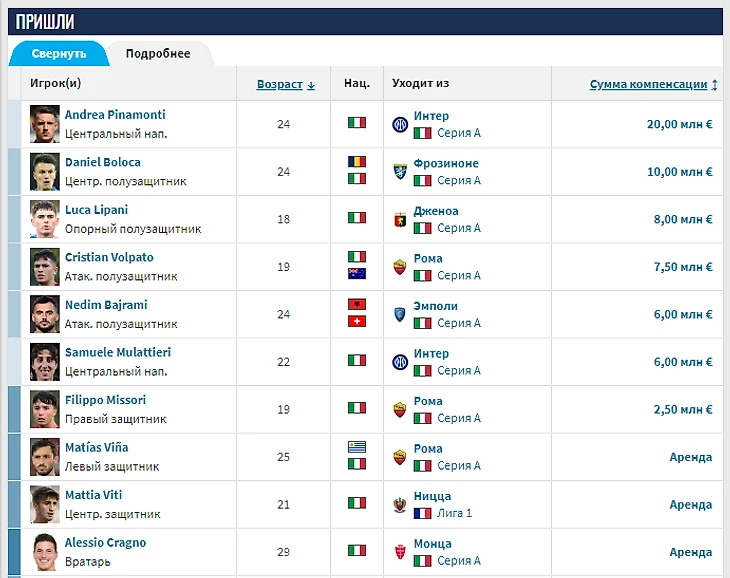Click Filippo Missori's portrait photo
730x578 pixels.
tap(45, 409)
